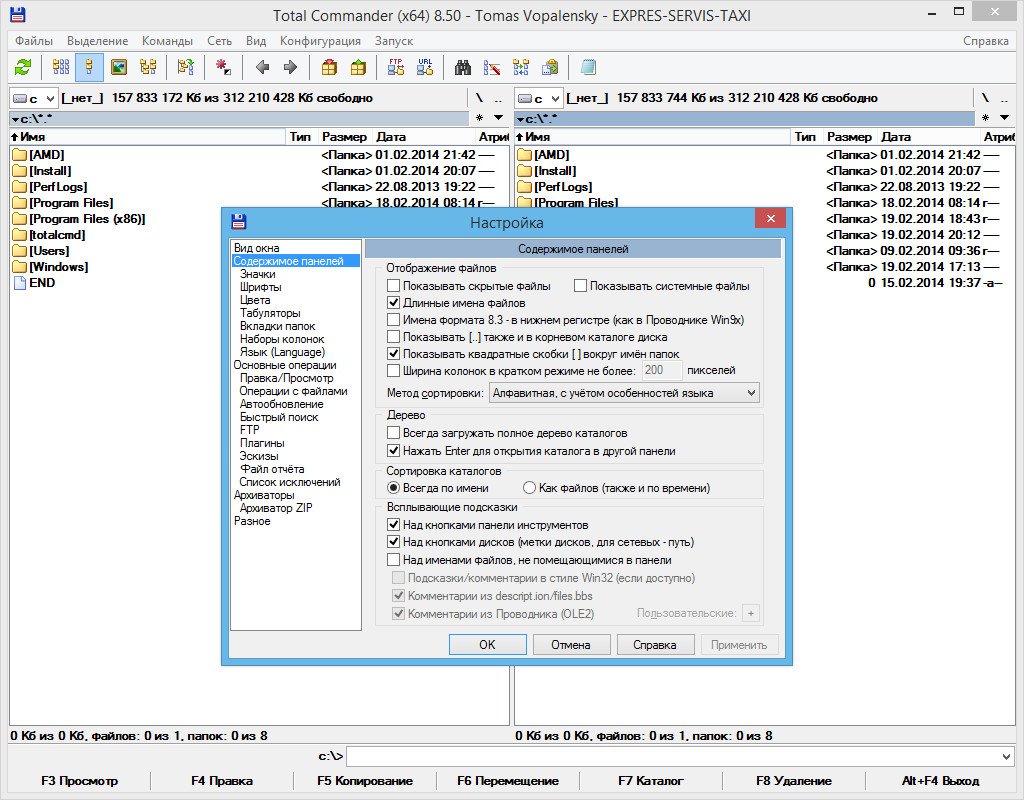This screenshot has width=1024, height=800.
Task: Switch to brief file list view icon
Action: click(61, 67)
